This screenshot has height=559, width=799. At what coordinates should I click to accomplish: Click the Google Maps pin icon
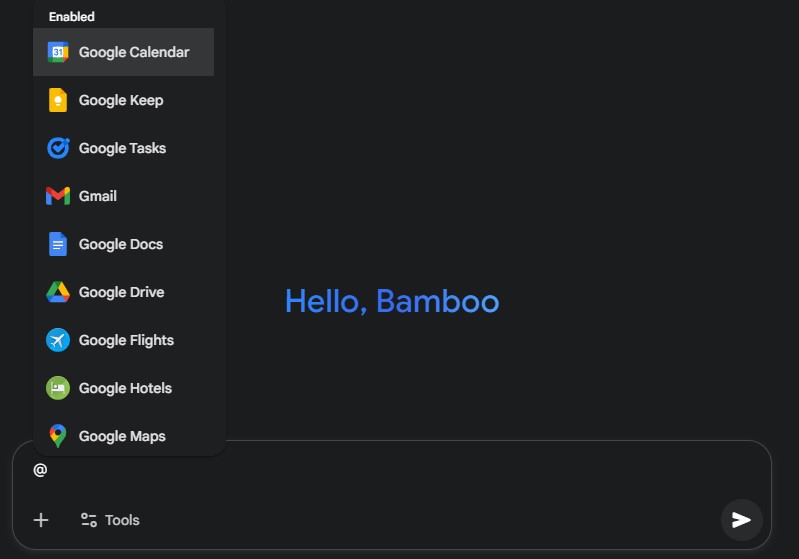click(58, 436)
